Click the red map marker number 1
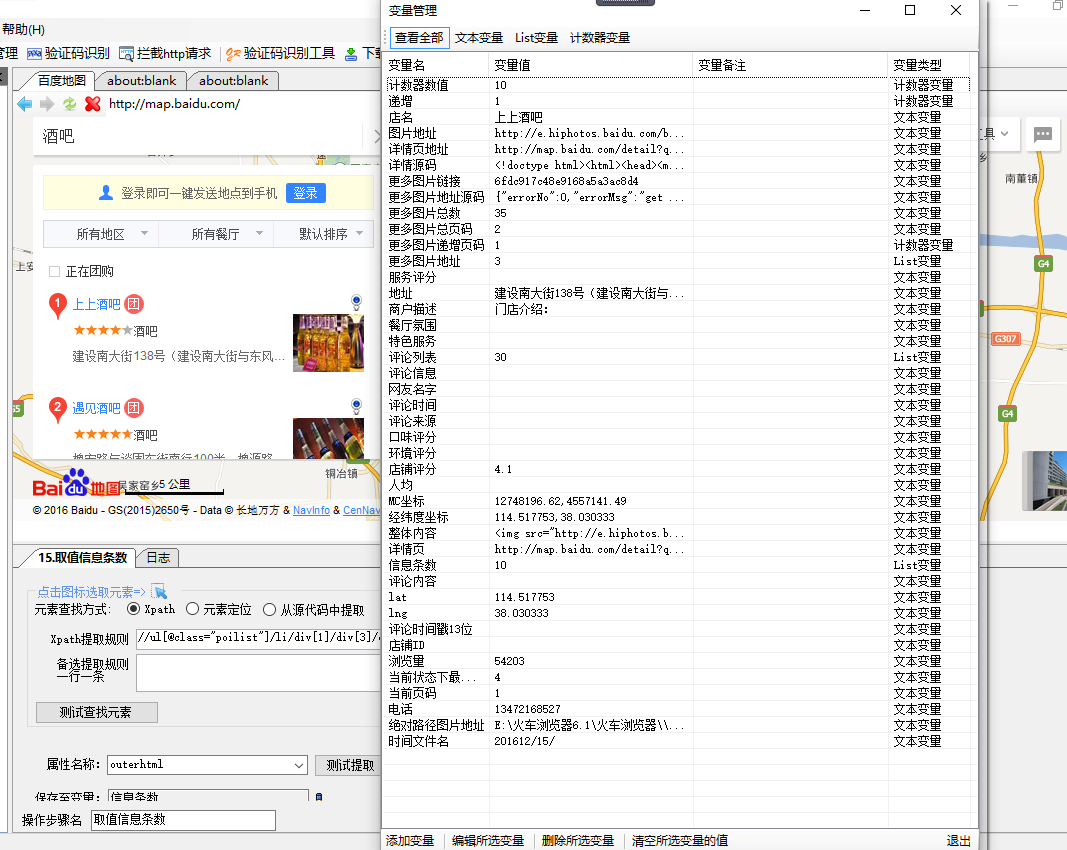The height and width of the screenshot is (850, 1067). coord(58,306)
